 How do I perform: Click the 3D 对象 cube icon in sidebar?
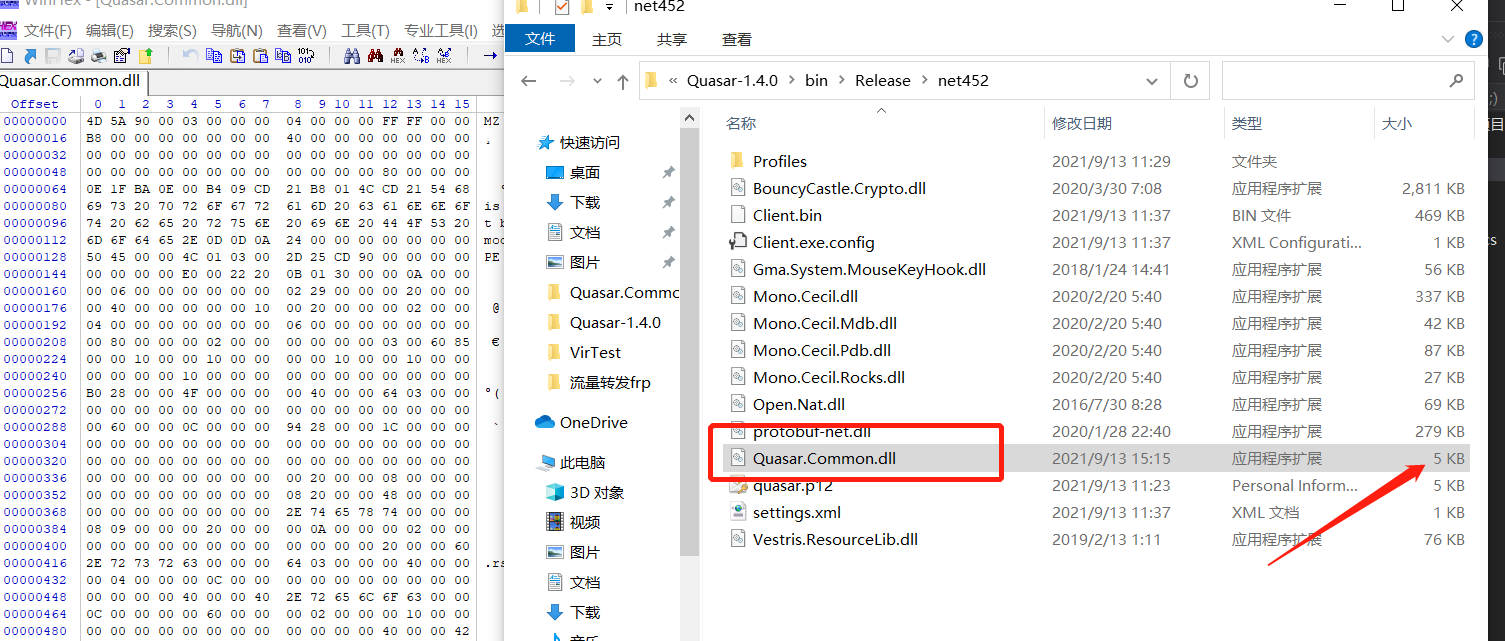click(x=555, y=492)
